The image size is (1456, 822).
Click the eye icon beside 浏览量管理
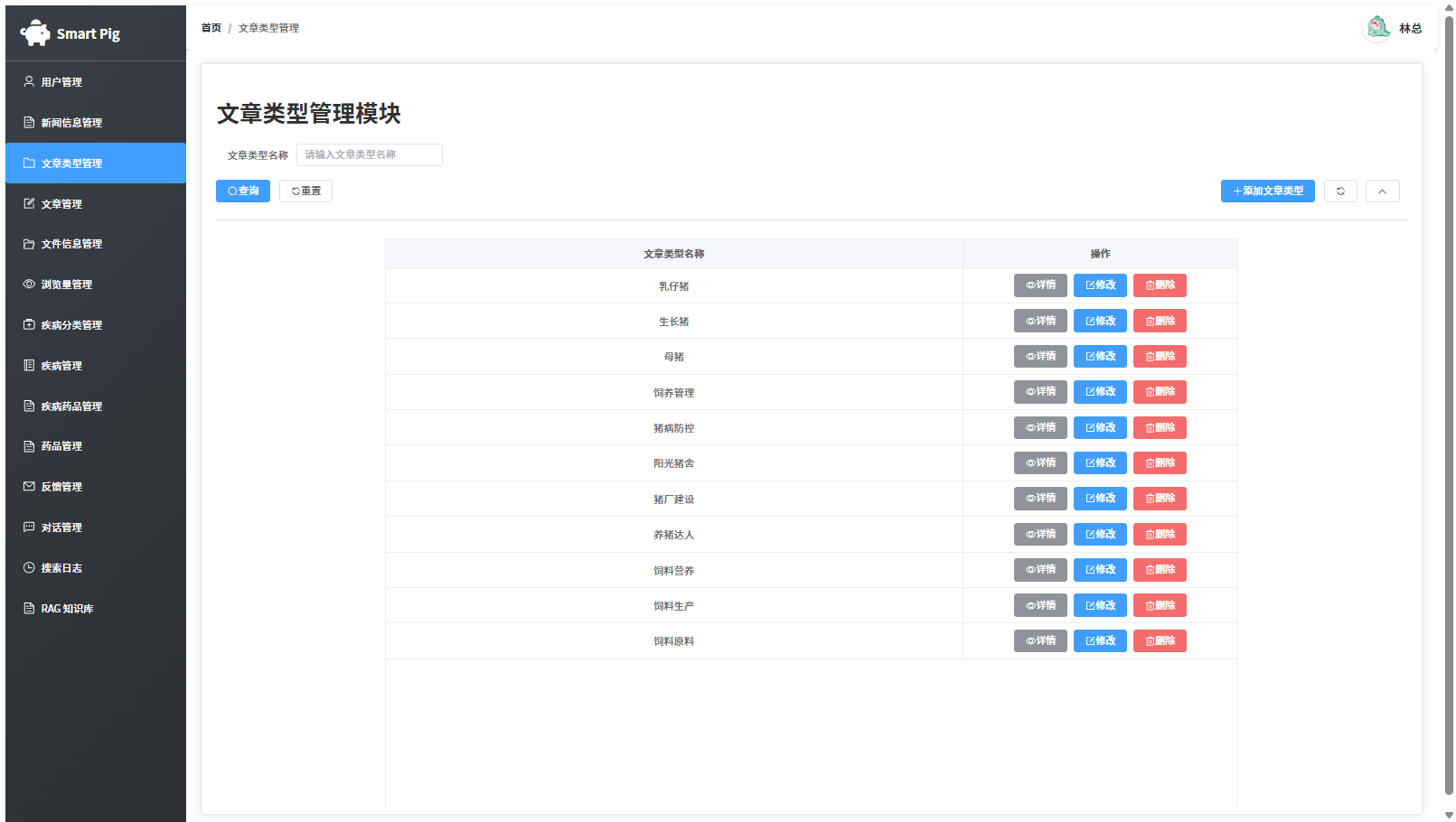coord(29,284)
